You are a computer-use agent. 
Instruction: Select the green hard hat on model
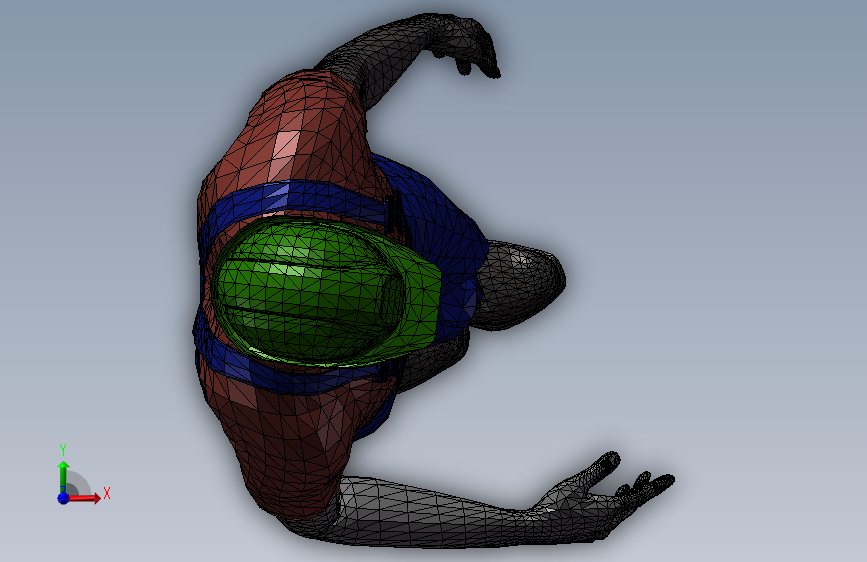click(326, 292)
